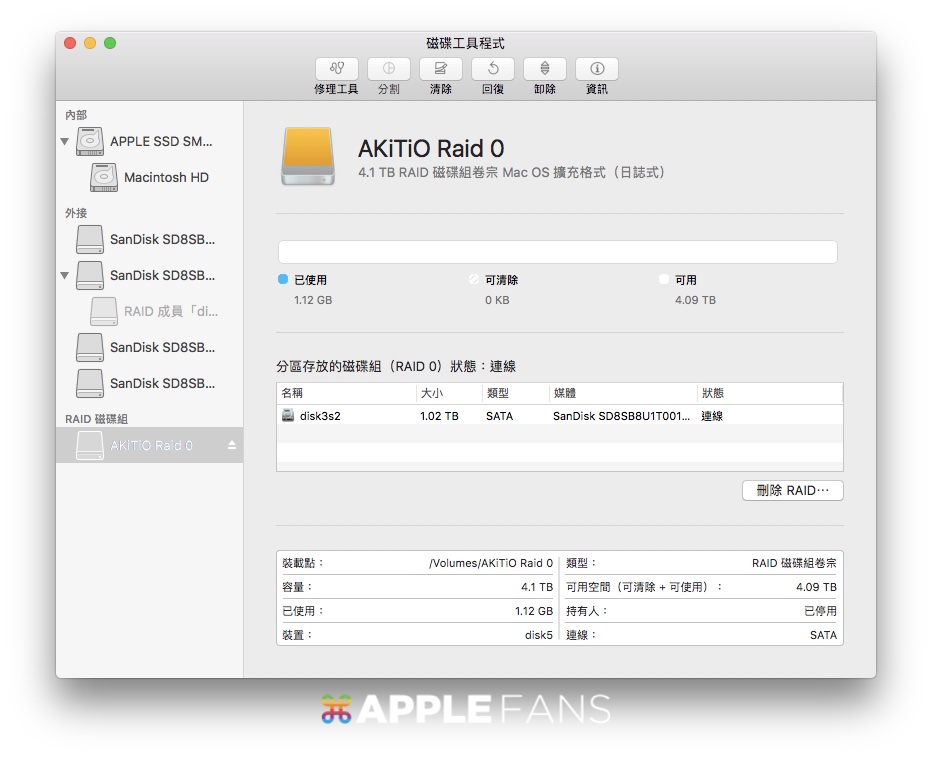Click the Unmount (卸除) toolbar icon
Image resolution: width=932 pixels, height=758 pixels.
544,69
